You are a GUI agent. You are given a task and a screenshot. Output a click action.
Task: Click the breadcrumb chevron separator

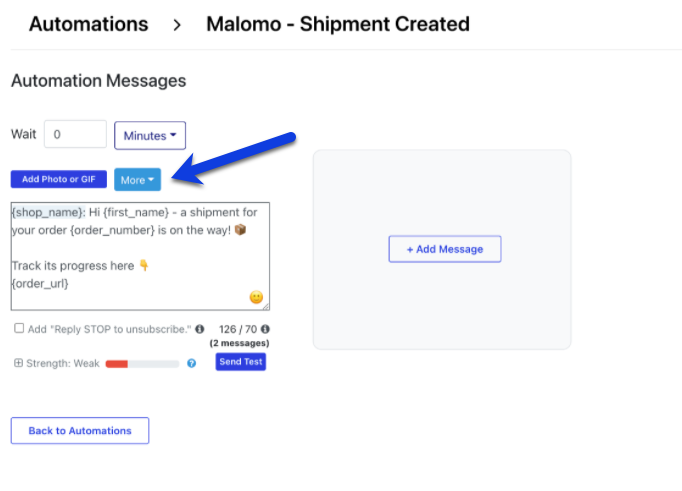tap(177, 25)
